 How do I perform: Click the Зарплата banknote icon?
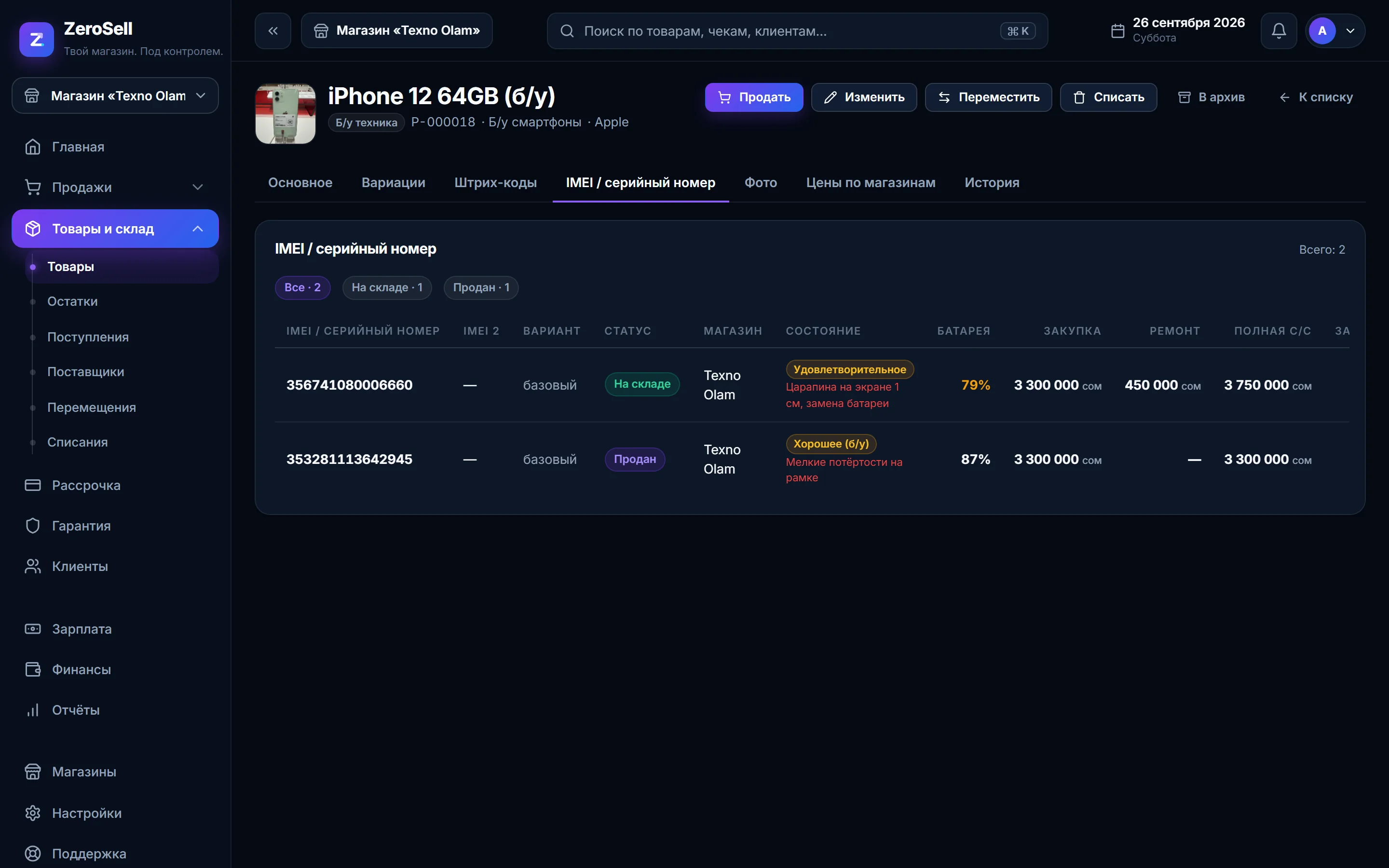(33, 629)
